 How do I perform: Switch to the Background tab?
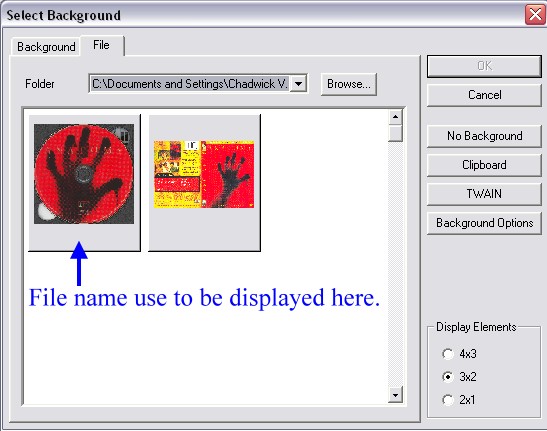[46, 47]
